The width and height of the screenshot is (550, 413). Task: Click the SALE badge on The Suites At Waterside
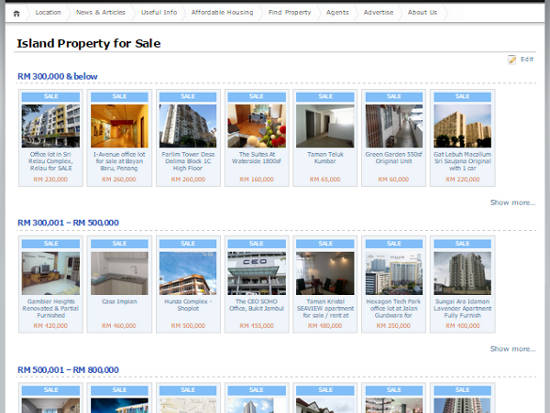256,96
